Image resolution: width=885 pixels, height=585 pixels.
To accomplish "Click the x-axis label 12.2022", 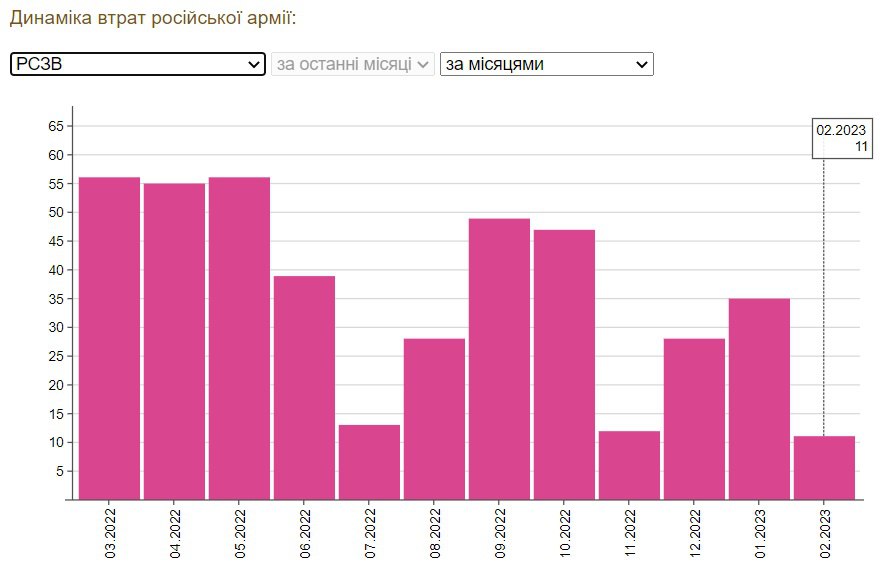I will [695, 534].
